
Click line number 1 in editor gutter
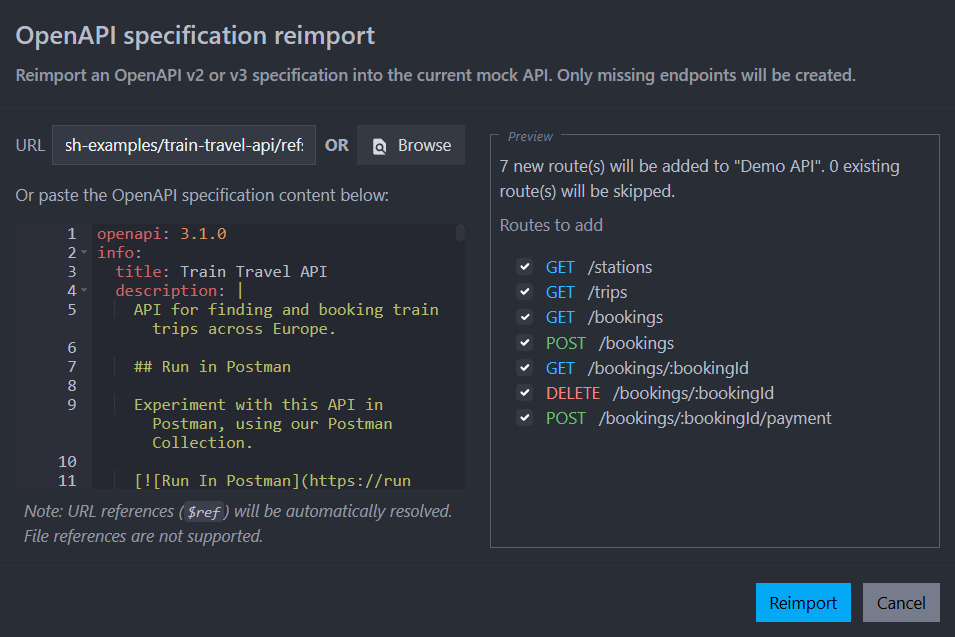point(71,234)
